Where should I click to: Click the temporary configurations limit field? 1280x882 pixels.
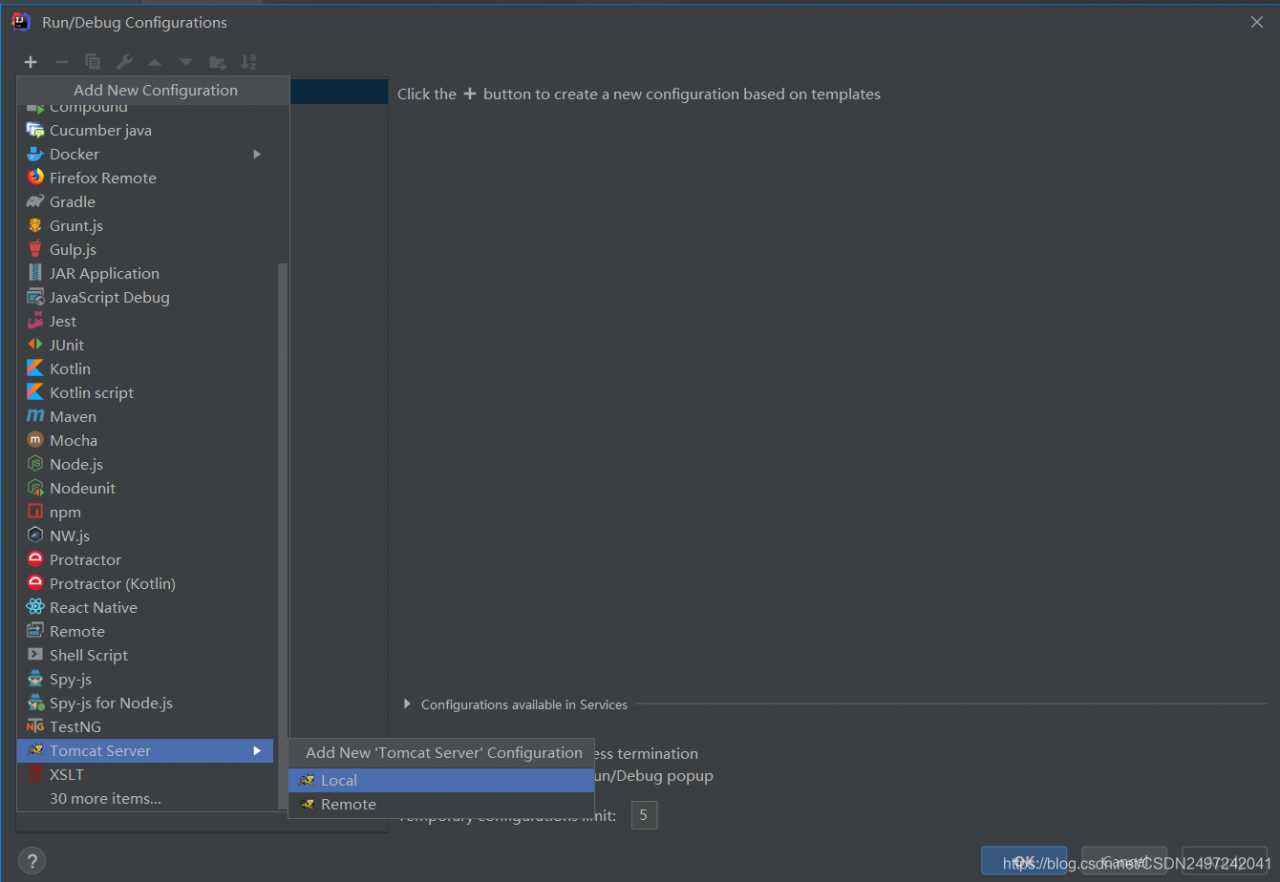coord(644,815)
